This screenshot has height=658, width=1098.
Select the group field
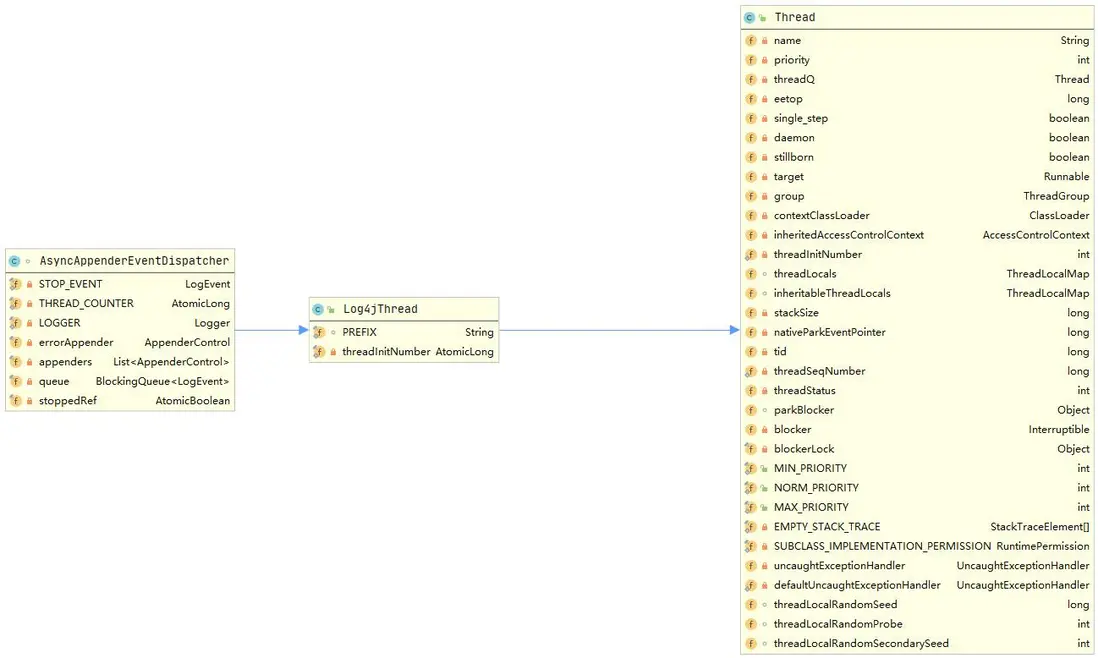point(917,197)
